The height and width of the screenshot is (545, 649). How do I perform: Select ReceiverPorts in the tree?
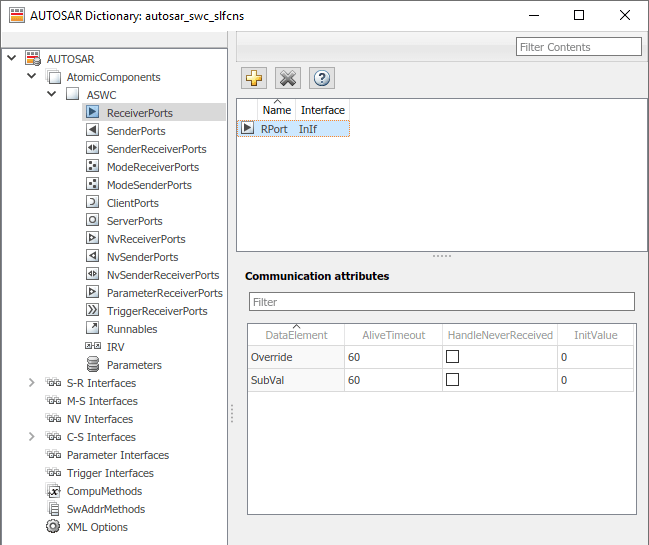[x=139, y=113]
